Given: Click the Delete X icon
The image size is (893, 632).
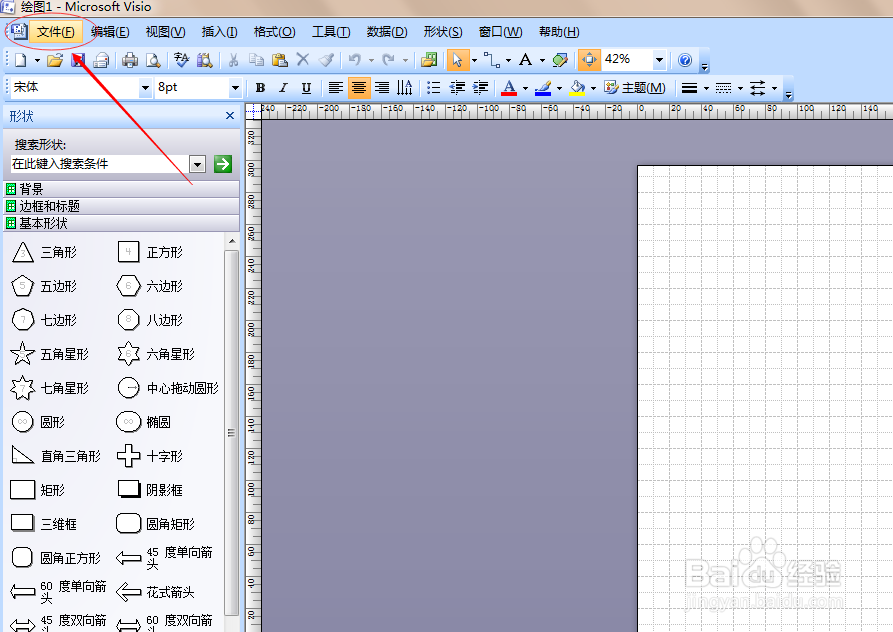Looking at the screenshot, I should [x=303, y=59].
